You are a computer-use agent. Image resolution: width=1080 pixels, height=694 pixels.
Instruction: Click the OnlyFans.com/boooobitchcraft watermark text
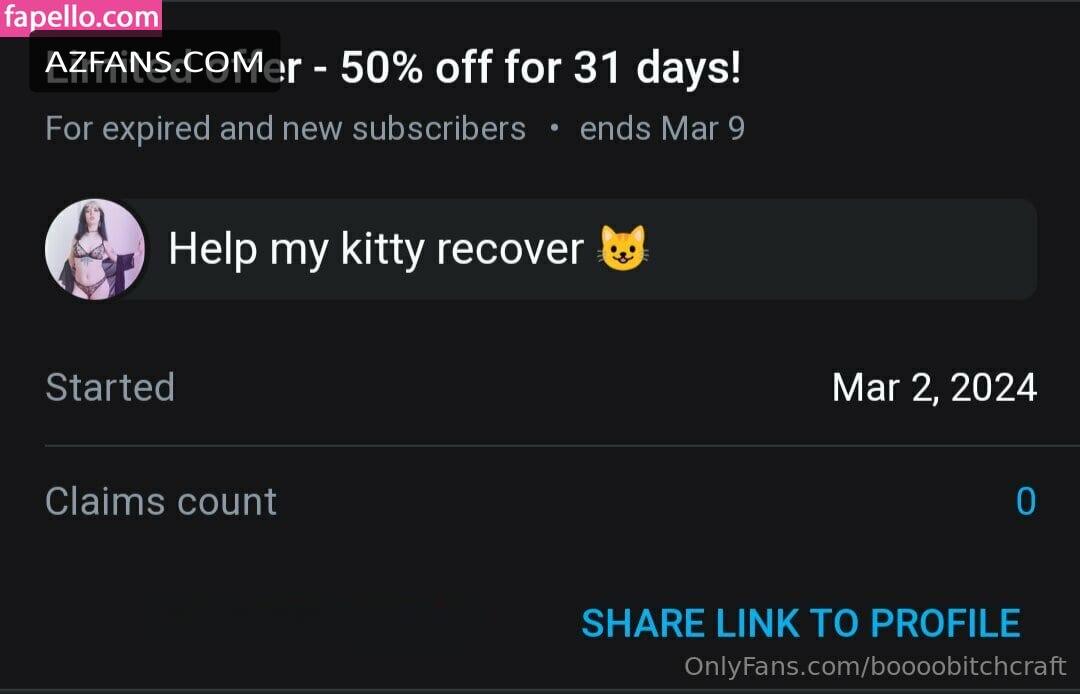pos(875,666)
